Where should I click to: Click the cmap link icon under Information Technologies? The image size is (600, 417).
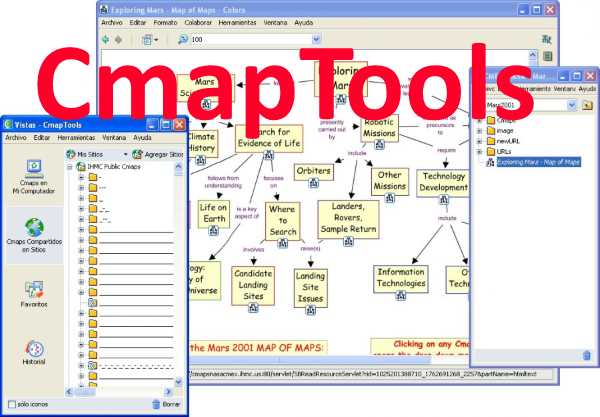(401, 295)
